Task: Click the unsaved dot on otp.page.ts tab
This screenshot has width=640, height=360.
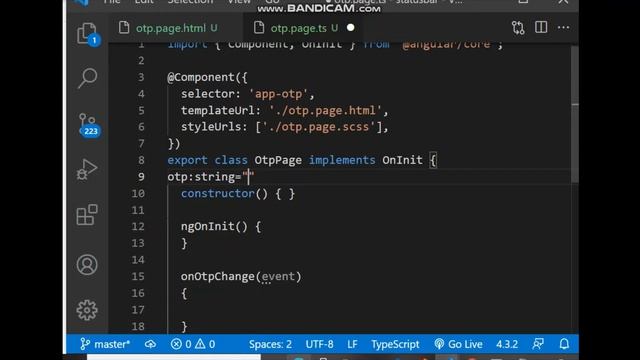Action: tap(351, 28)
